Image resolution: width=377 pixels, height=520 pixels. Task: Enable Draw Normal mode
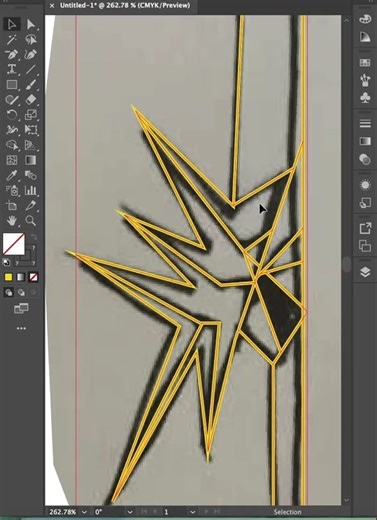point(8,292)
